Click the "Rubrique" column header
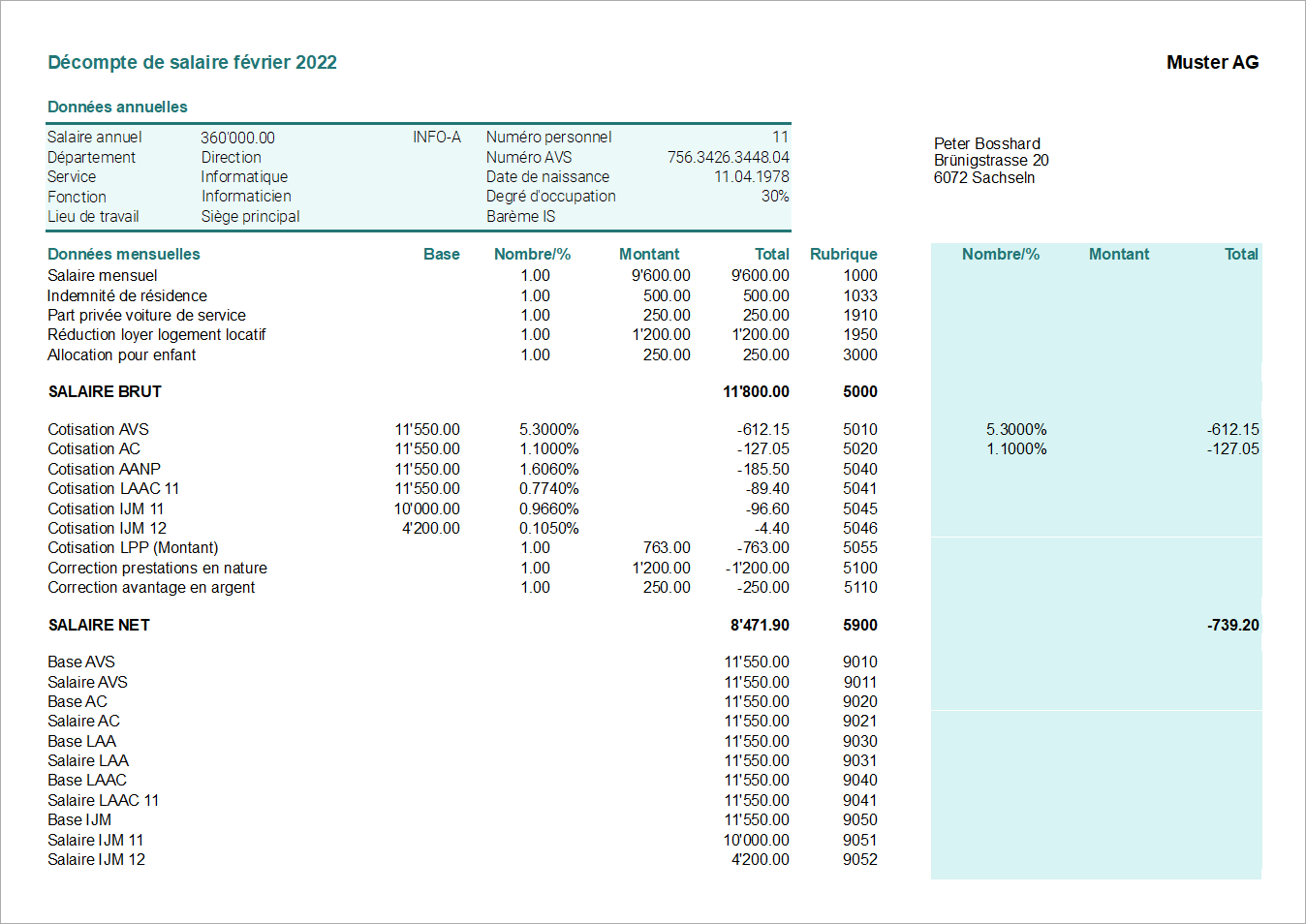1306x924 pixels. pos(843,255)
